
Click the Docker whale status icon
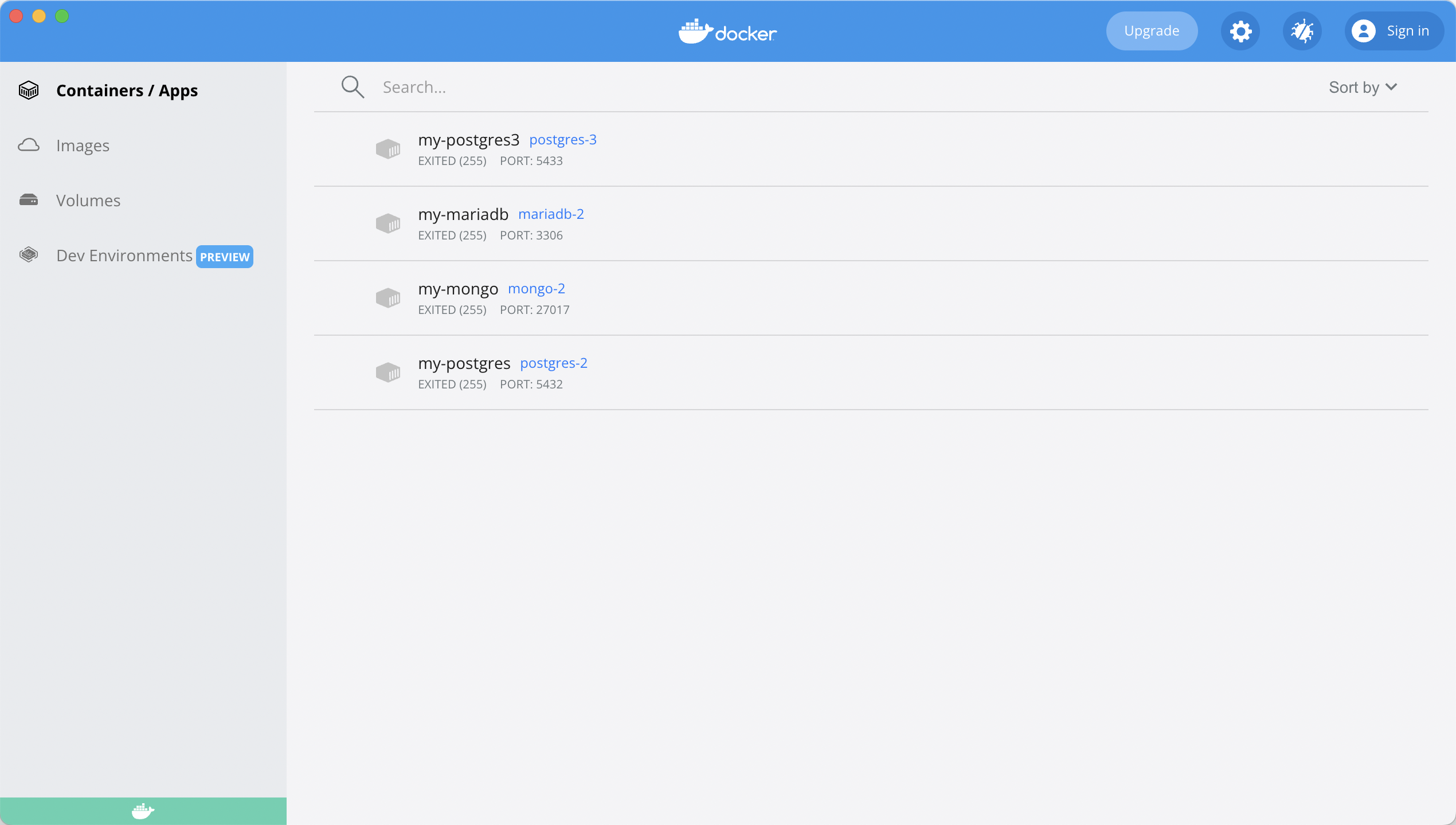143,811
